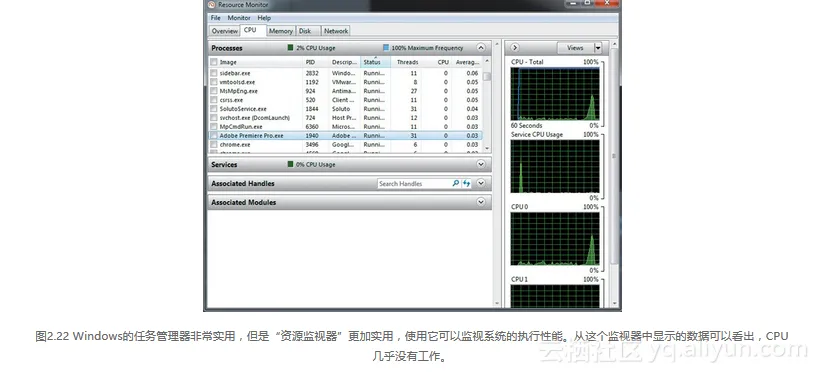Image resolution: width=819 pixels, height=374 pixels.
Task: Click the Services section header label
Action: (x=224, y=164)
